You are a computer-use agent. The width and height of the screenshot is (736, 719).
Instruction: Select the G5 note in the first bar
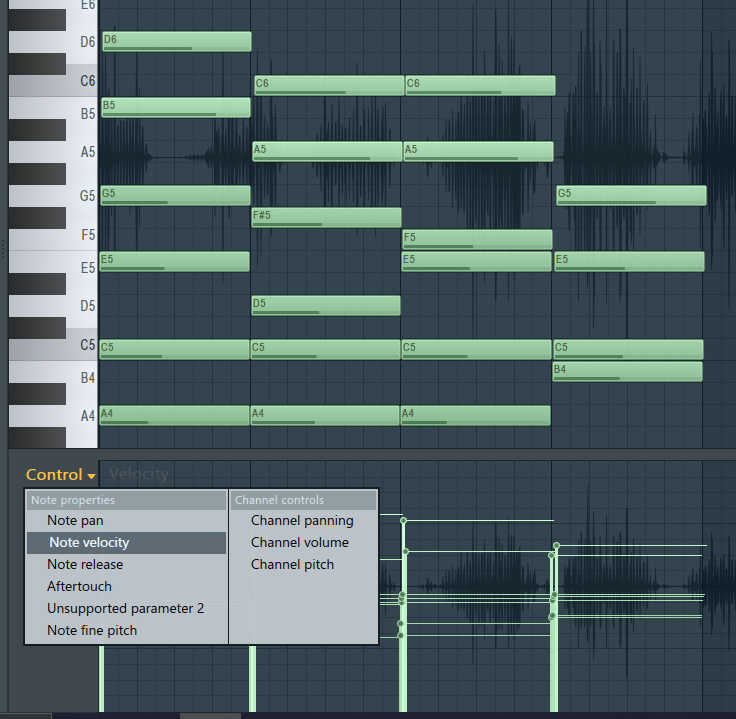click(x=176, y=195)
